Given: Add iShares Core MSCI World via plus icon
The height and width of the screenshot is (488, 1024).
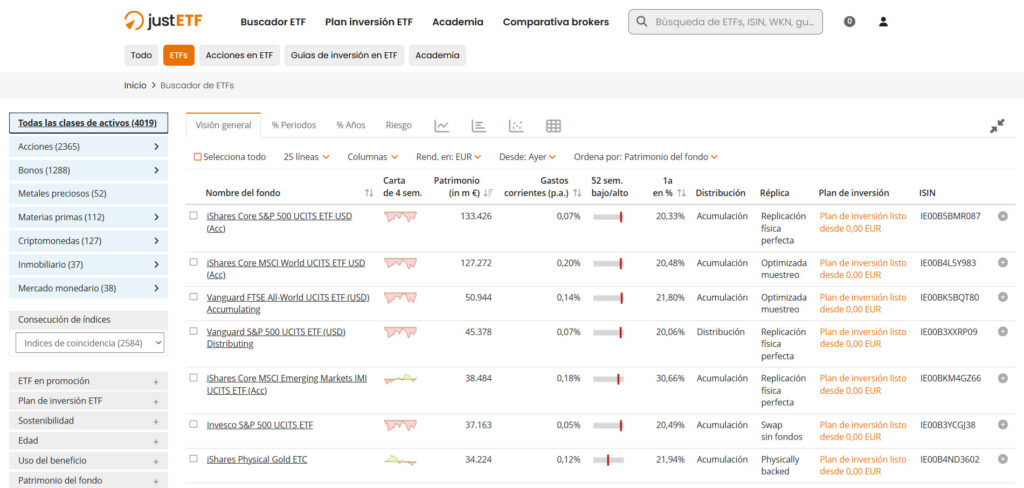Looking at the screenshot, I should tap(1002, 263).
